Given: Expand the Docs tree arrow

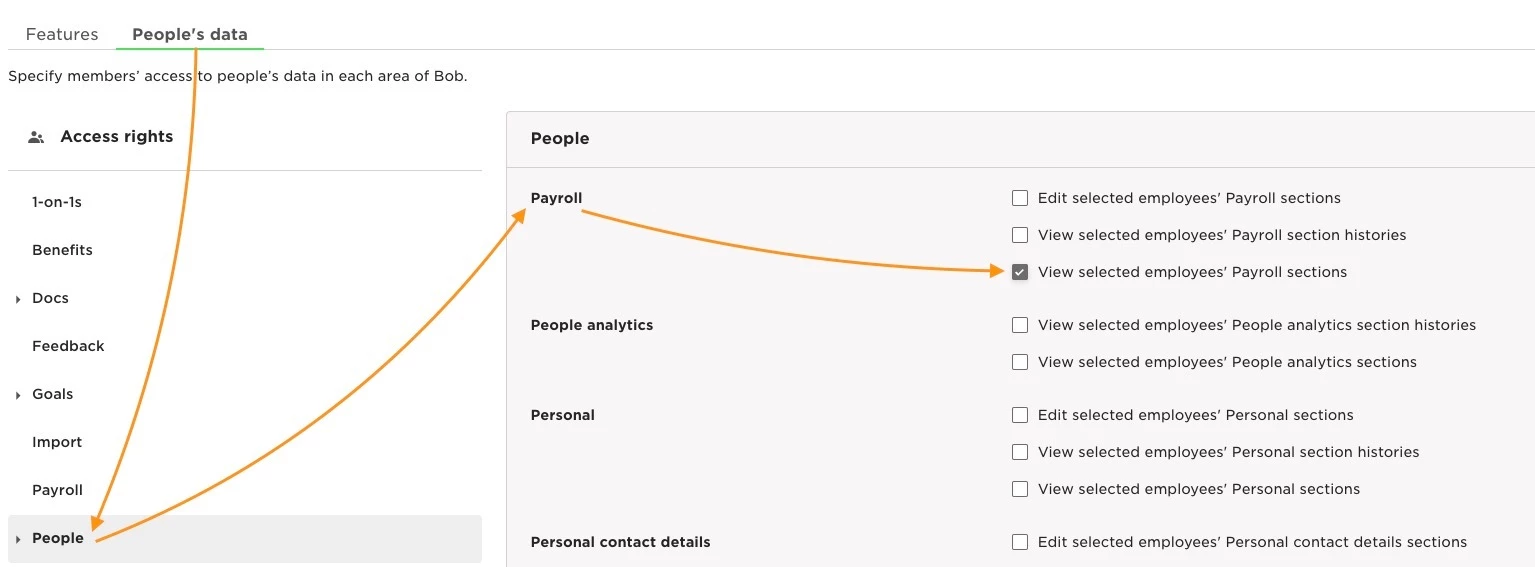Looking at the screenshot, I should coord(18,299).
